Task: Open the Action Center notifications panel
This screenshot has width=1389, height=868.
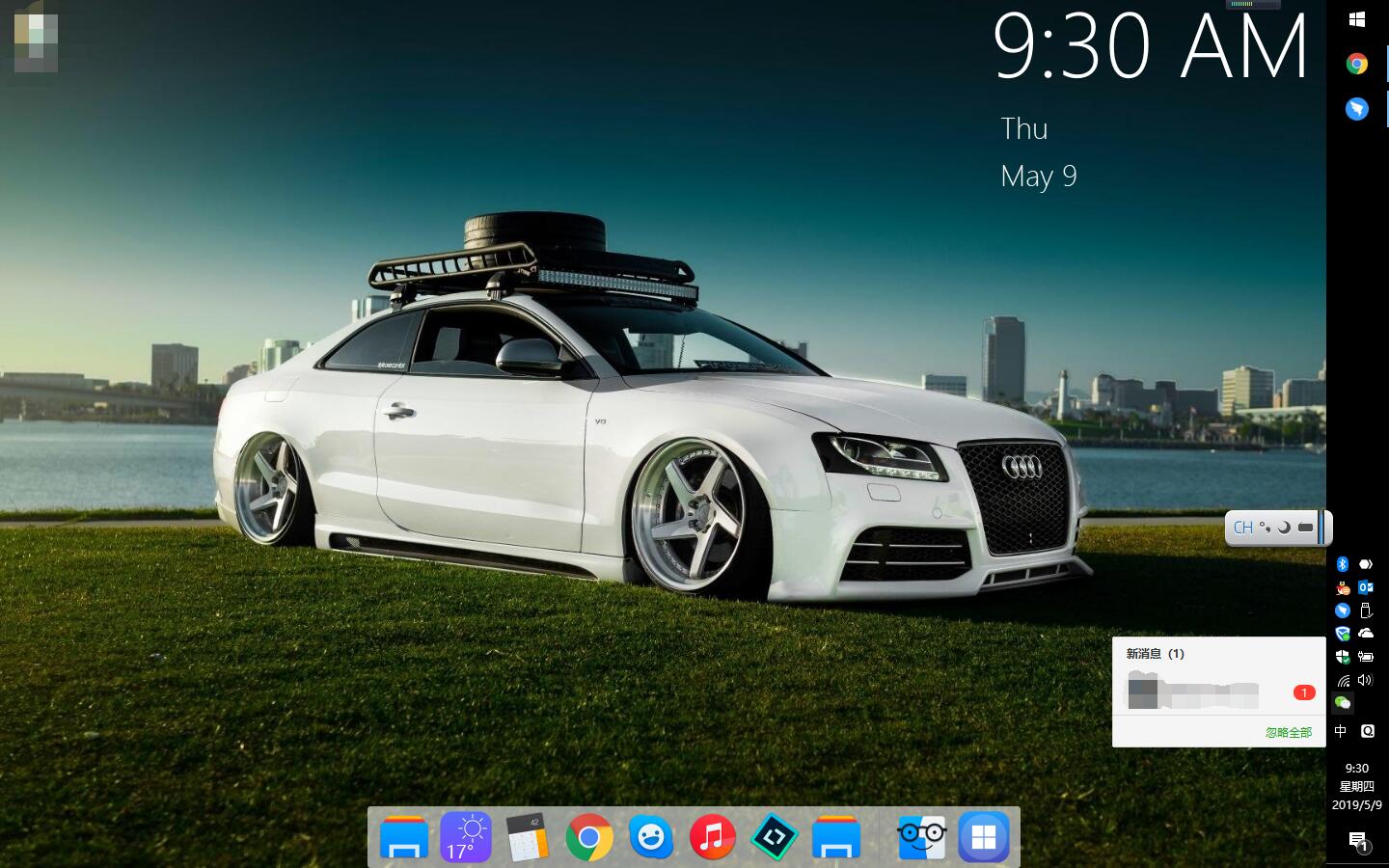Action: (1357, 841)
